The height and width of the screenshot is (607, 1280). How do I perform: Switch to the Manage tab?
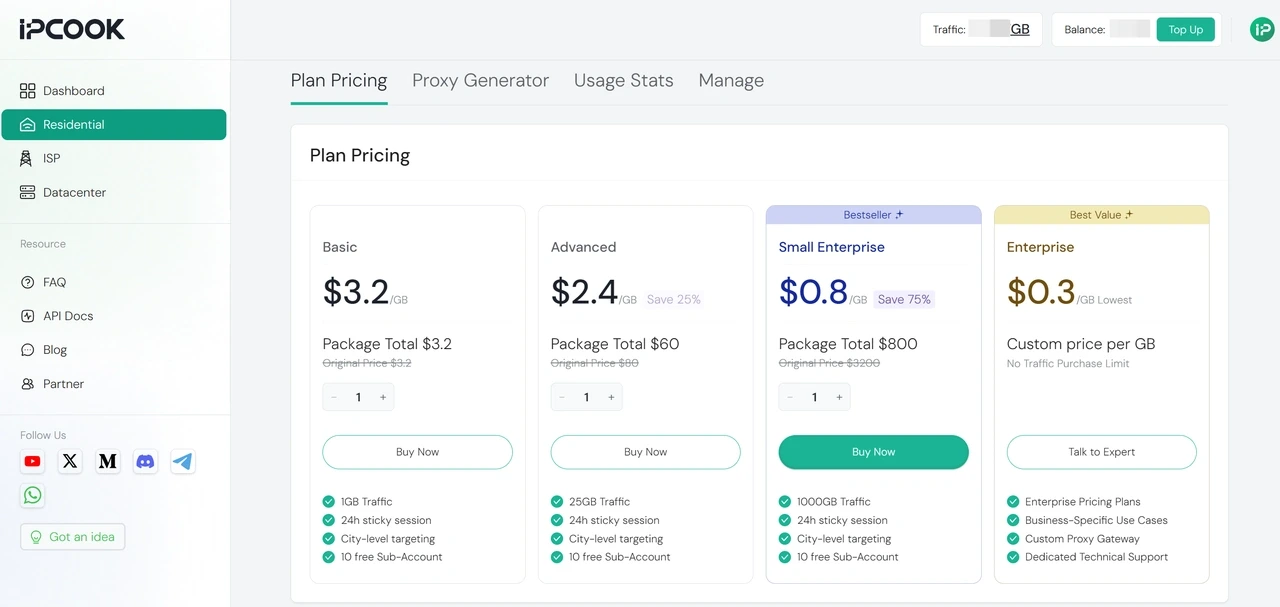point(731,81)
